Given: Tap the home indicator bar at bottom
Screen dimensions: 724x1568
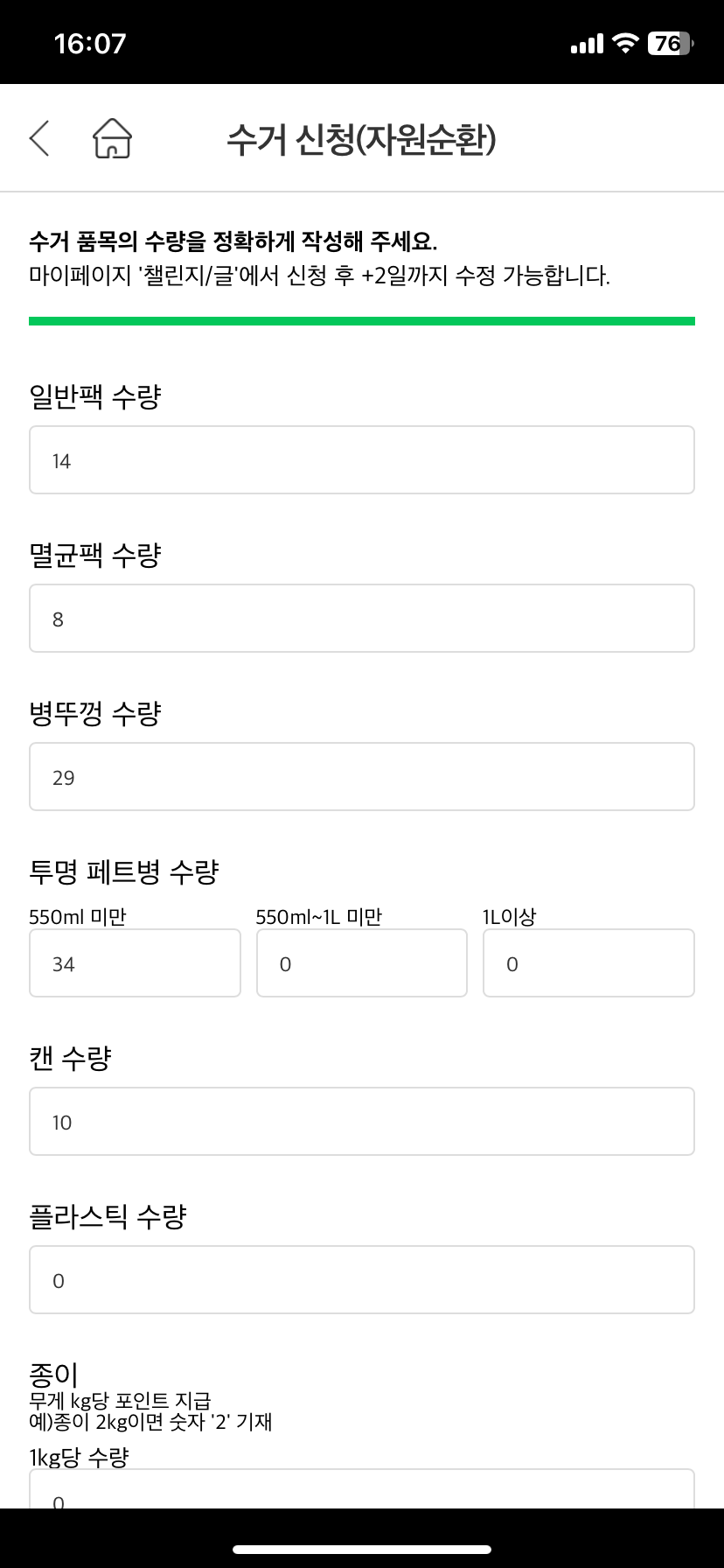Looking at the screenshot, I should [x=362, y=1550].
